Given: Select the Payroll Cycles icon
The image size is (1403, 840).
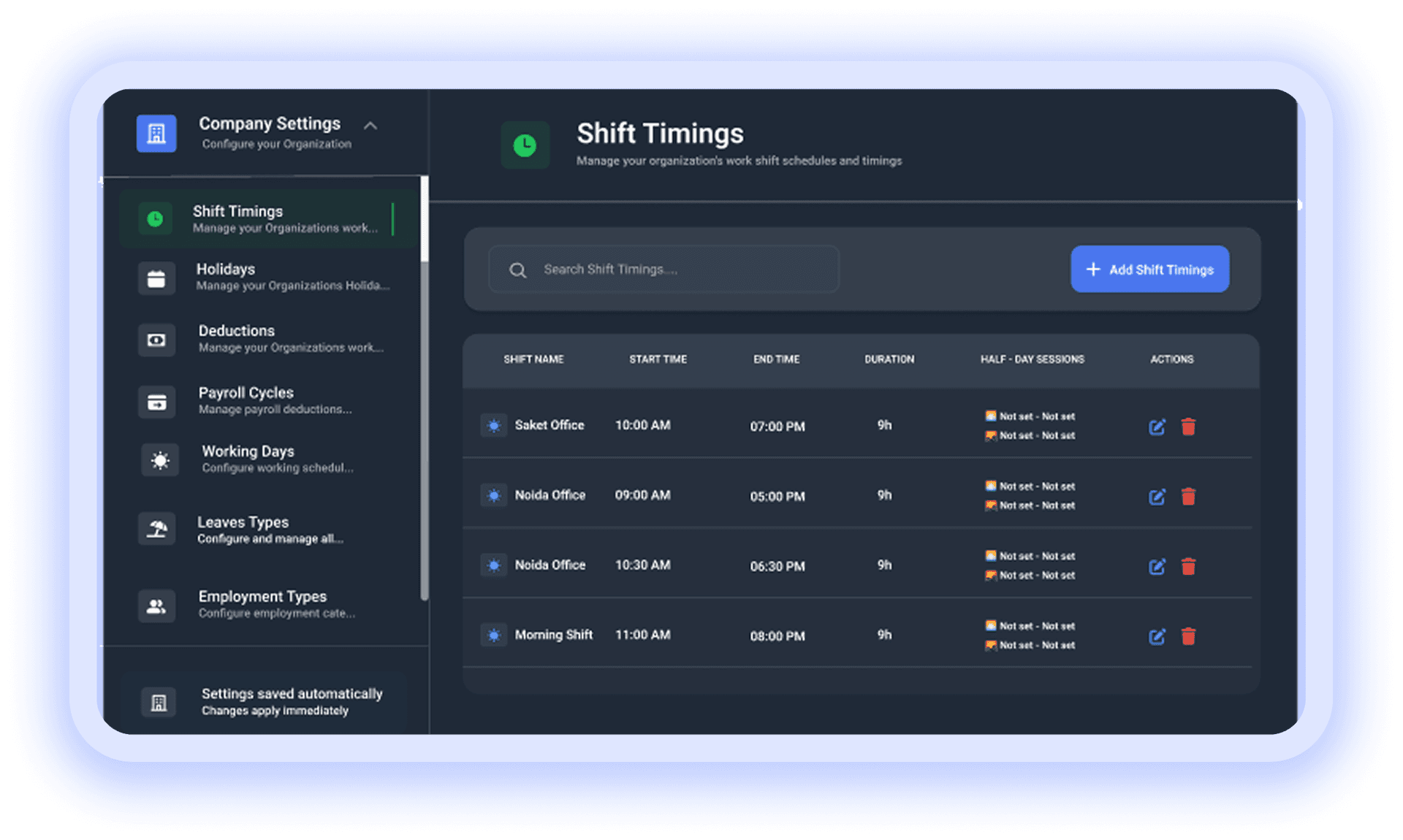Looking at the screenshot, I should click(x=156, y=401).
